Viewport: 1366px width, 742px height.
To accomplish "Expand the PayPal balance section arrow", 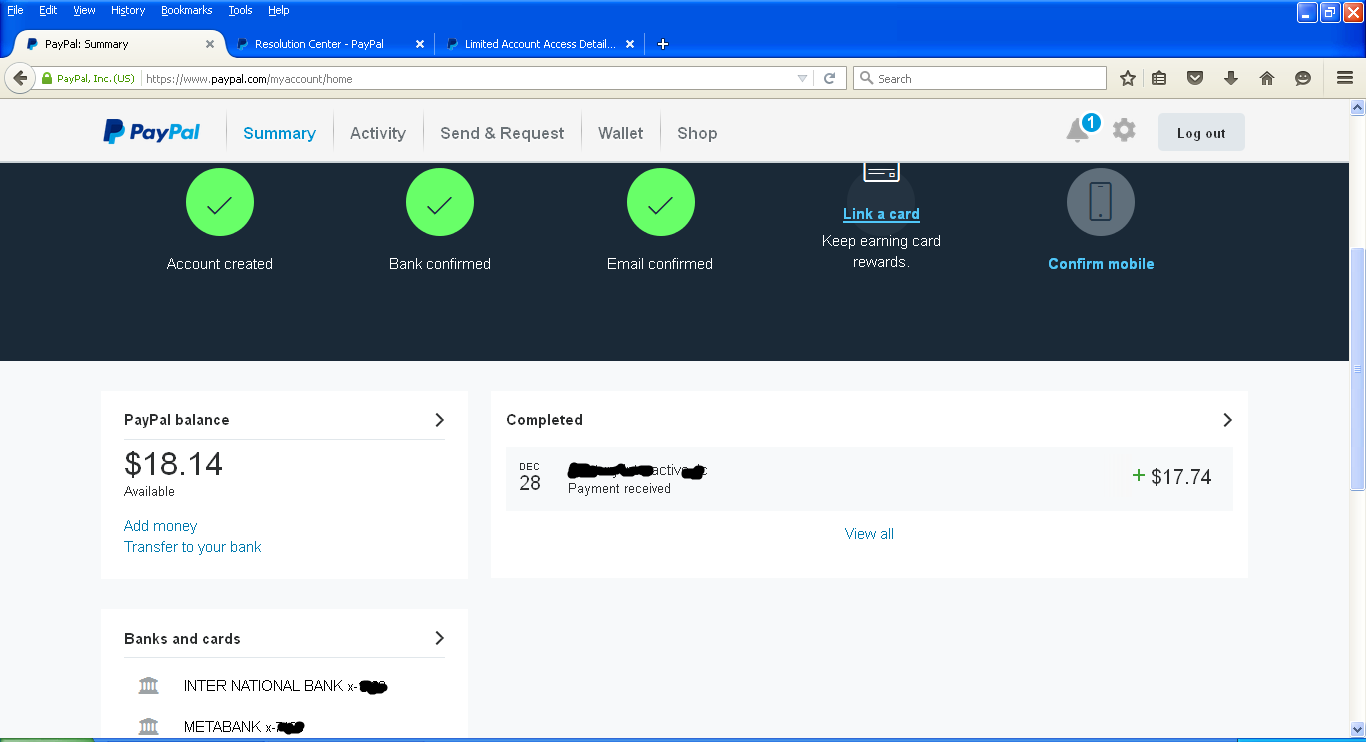I will pyautogui.click(x=439, y=420).
